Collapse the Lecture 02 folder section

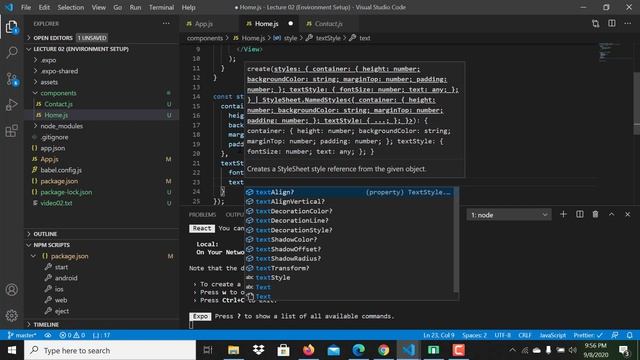click(101, 49)
